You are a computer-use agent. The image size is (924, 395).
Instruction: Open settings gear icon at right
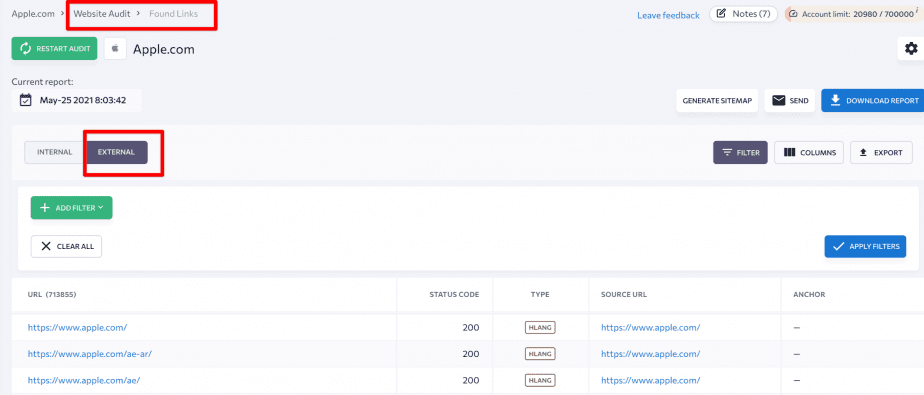click(x=911, y=49)
